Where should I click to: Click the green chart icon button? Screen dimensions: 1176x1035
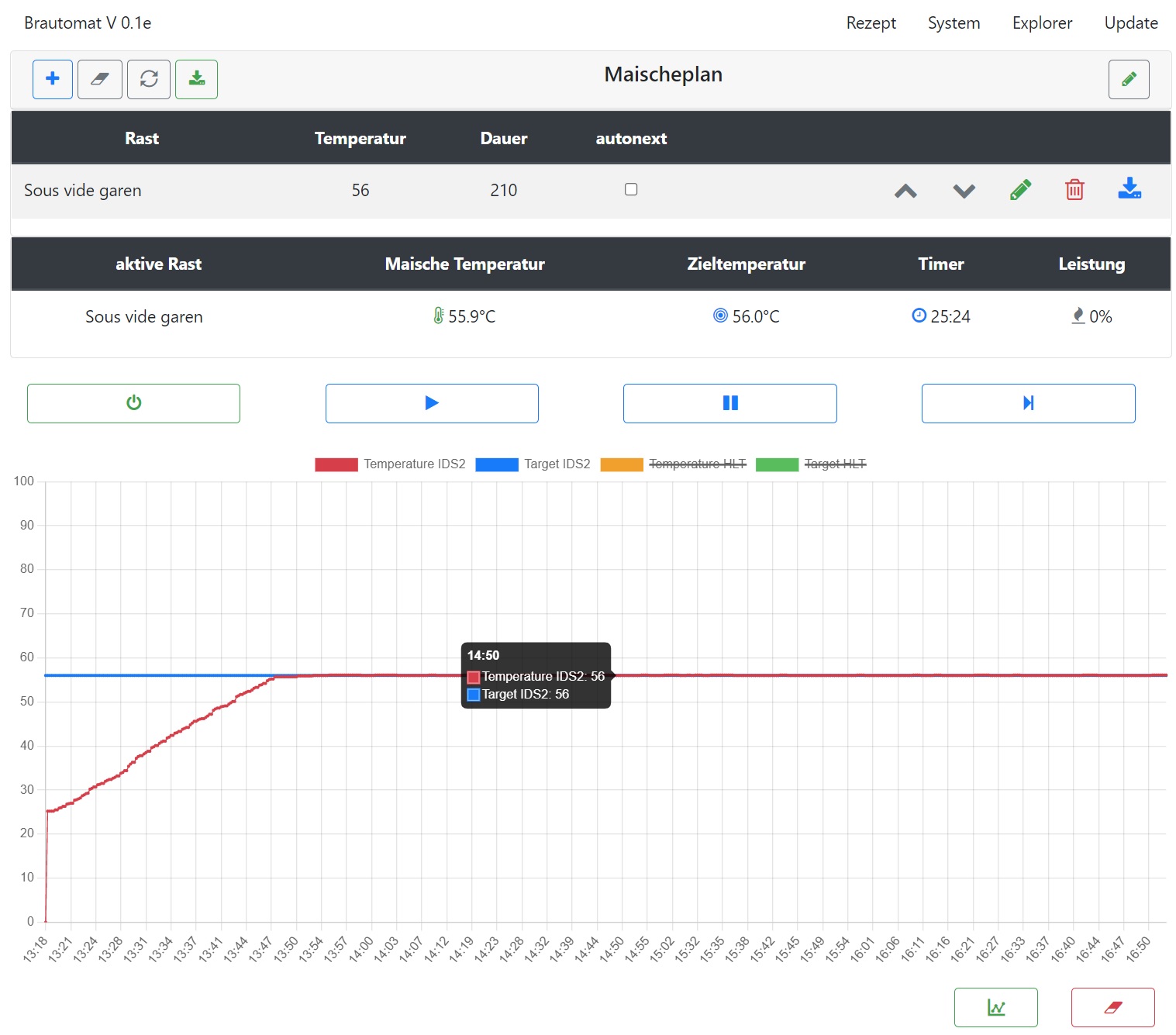pos(995,1007)
